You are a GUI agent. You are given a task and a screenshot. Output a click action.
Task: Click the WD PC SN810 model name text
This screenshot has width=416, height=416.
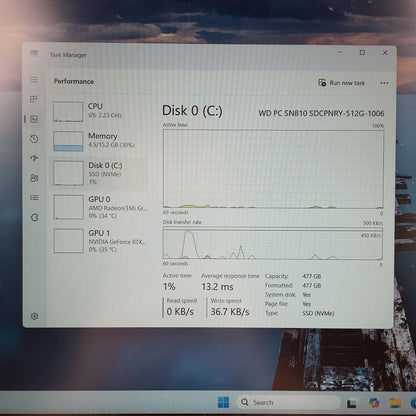pyautogui.click(x=321, y=113)
